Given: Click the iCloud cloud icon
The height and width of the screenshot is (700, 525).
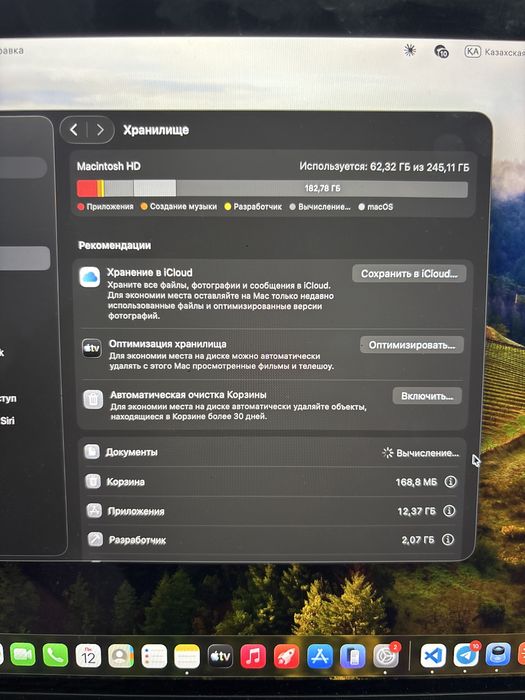Looking at the screenshot, I should click(90, 277).
